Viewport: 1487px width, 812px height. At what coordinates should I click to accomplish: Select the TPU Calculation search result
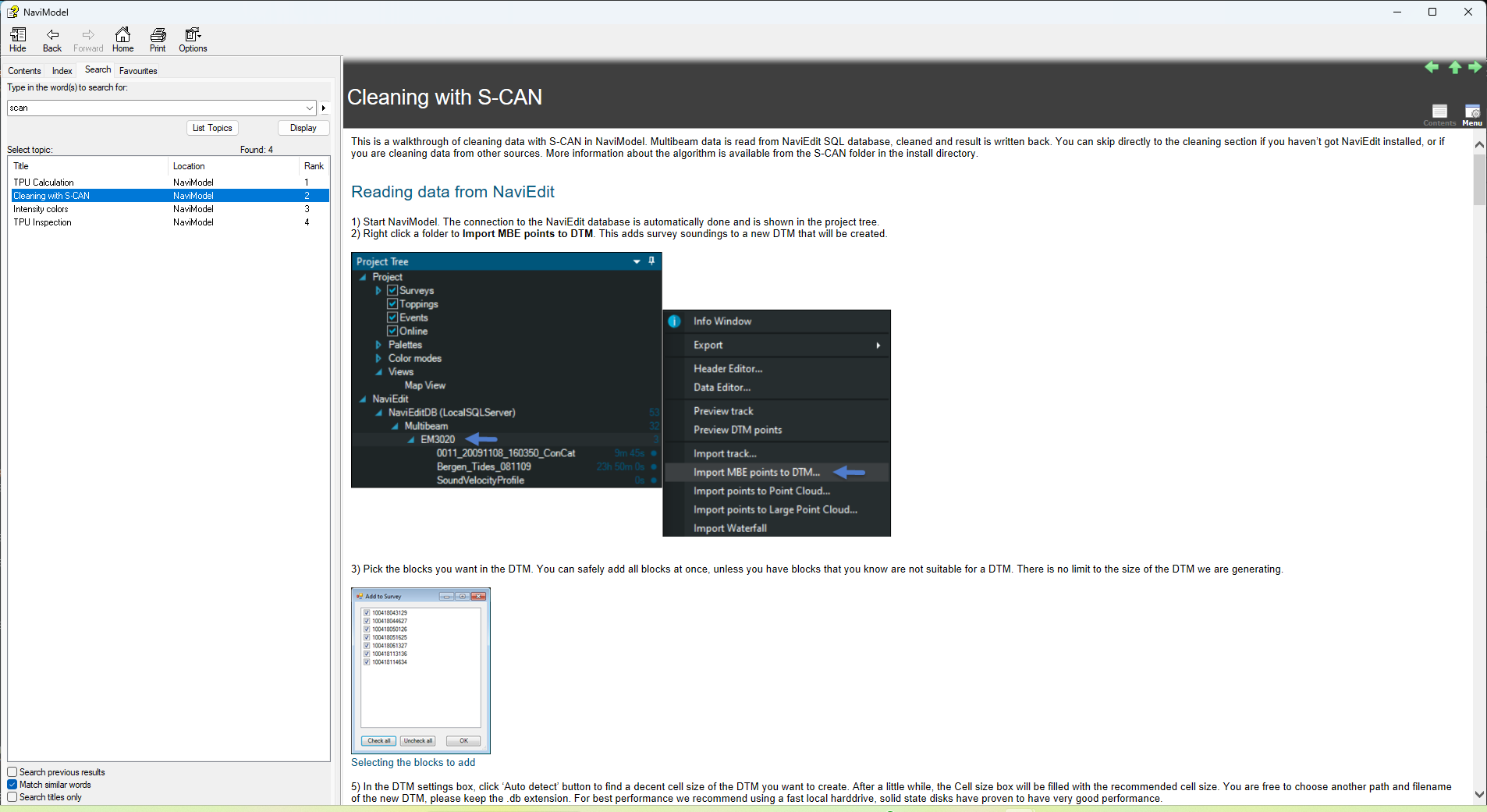(170, 183)
